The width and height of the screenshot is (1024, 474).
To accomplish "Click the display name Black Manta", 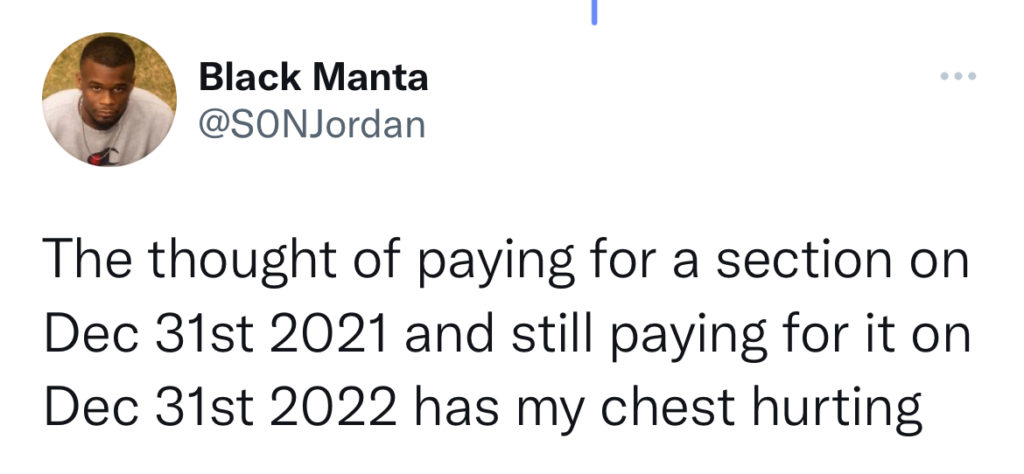I will pyautogui.click(x=314, y=76).
